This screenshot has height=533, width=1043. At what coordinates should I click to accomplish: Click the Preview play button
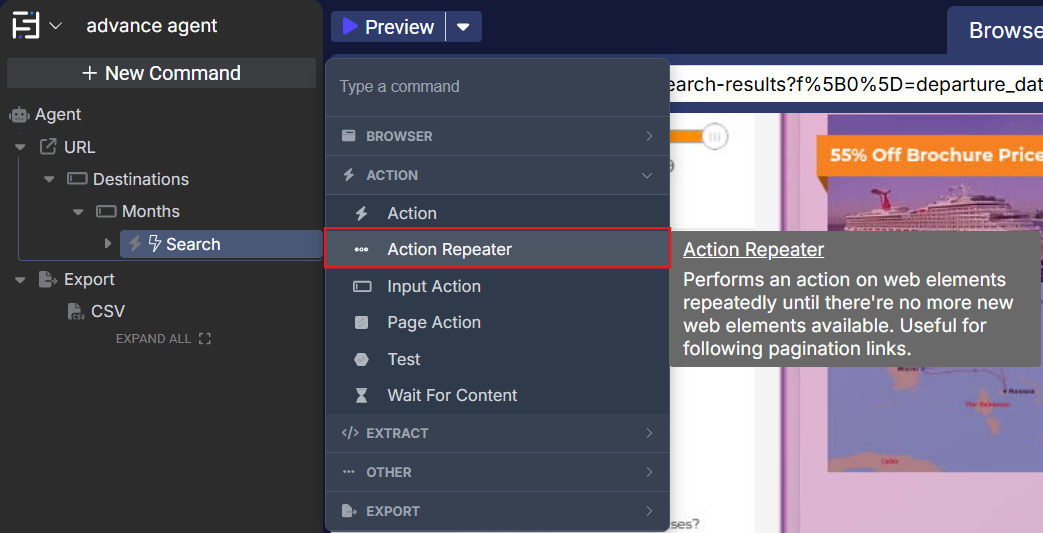click(388, 27)
